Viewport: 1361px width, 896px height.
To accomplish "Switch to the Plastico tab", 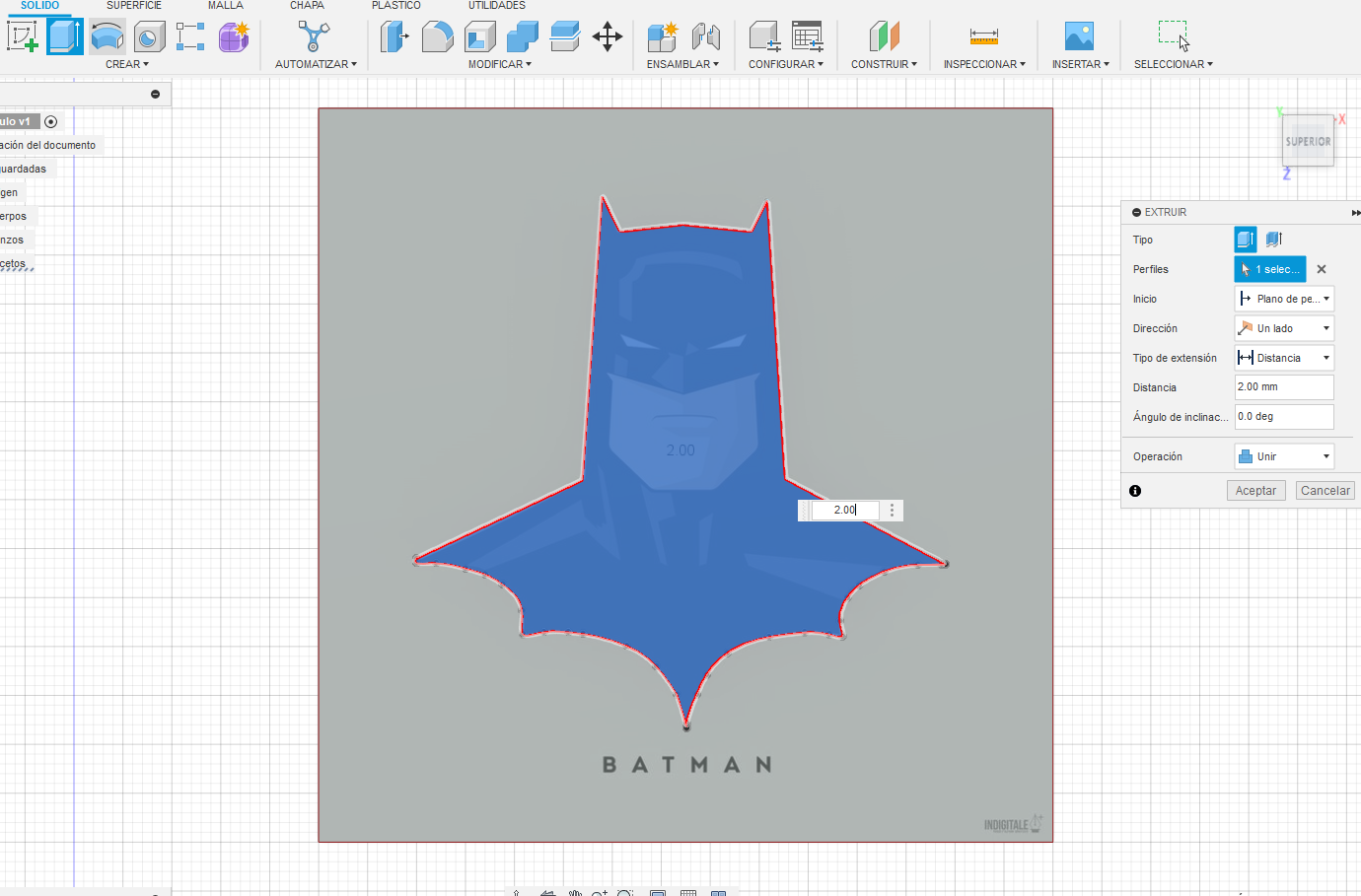I will pos(396,6).
